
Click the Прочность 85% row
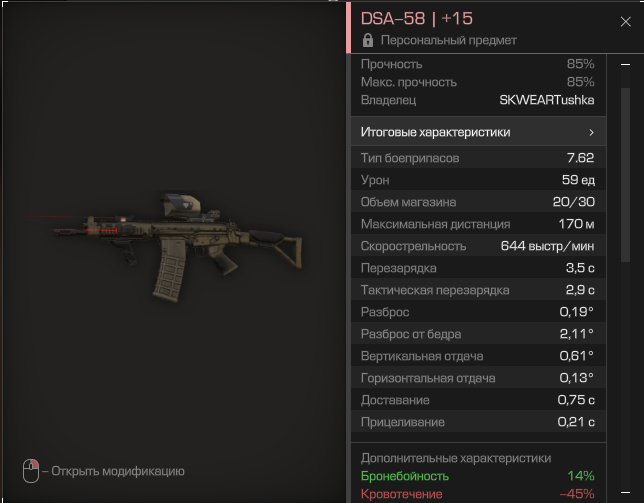tap(477, 64)
